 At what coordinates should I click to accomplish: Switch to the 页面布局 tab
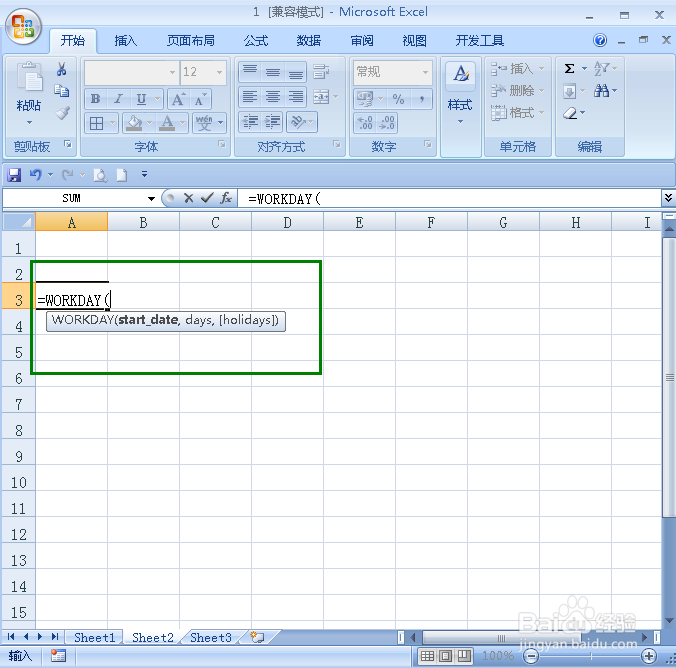(191, 41)
